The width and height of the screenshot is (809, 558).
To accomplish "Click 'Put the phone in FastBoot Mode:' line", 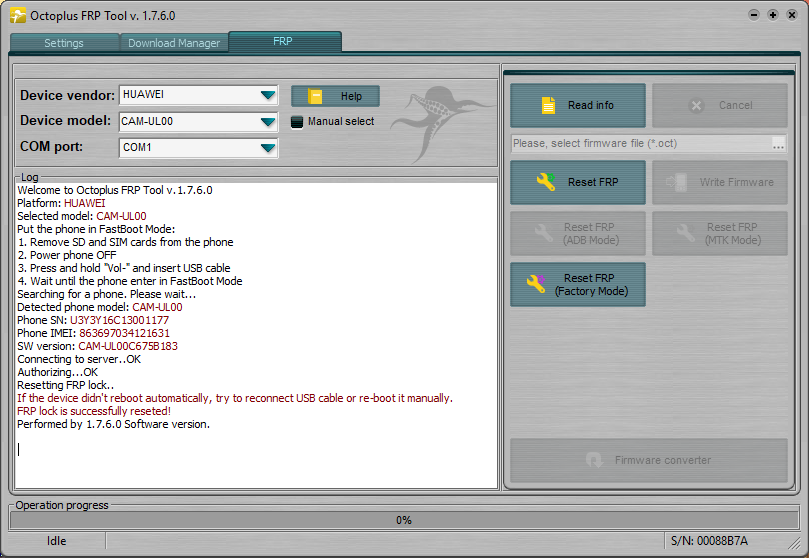I will pyautogui.click(x=96, y=229).
